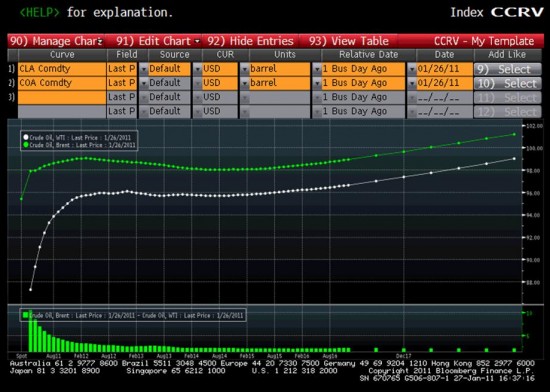Open the Units dropdown arrow for CLA Comdty
The height and width of the screenshot is (392, 550).
[245, 69]
